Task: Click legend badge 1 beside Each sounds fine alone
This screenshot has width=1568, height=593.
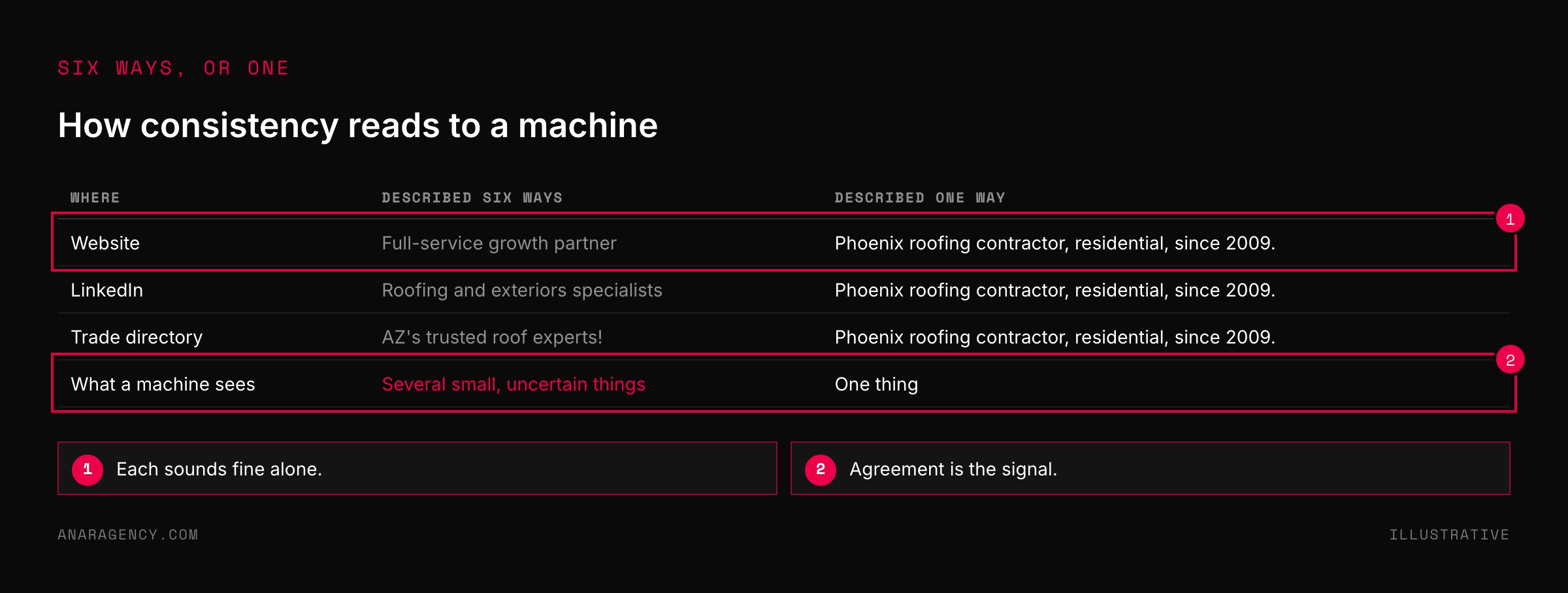Action: 88,470
